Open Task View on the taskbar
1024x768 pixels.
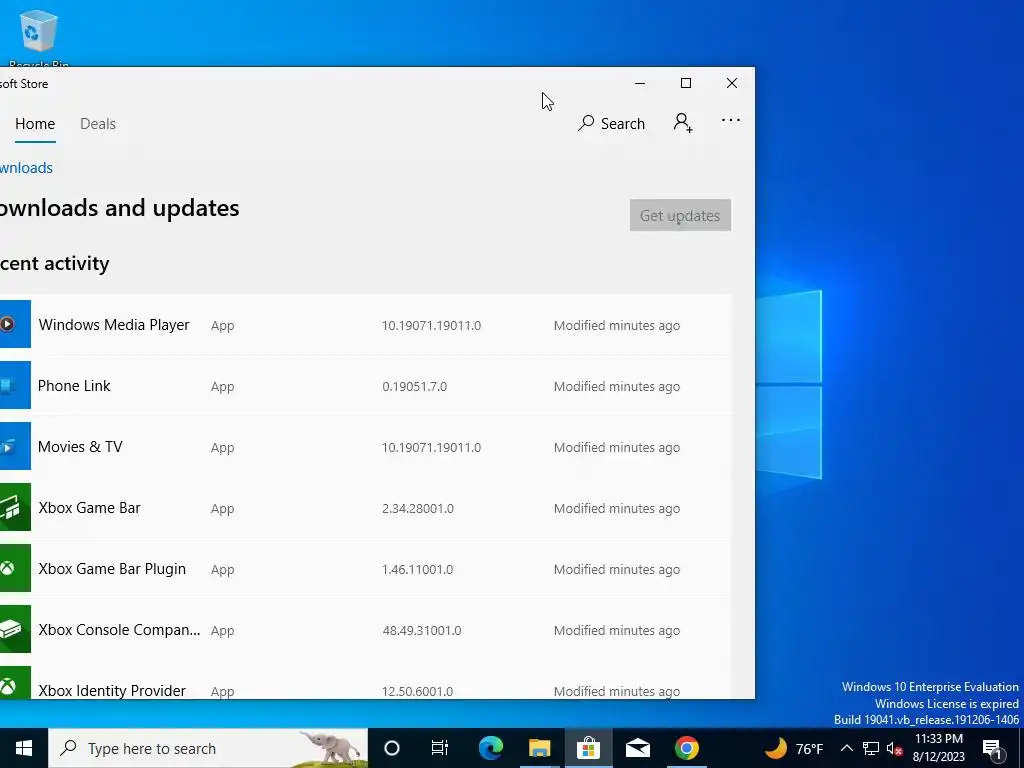click(x=440, y=748)
